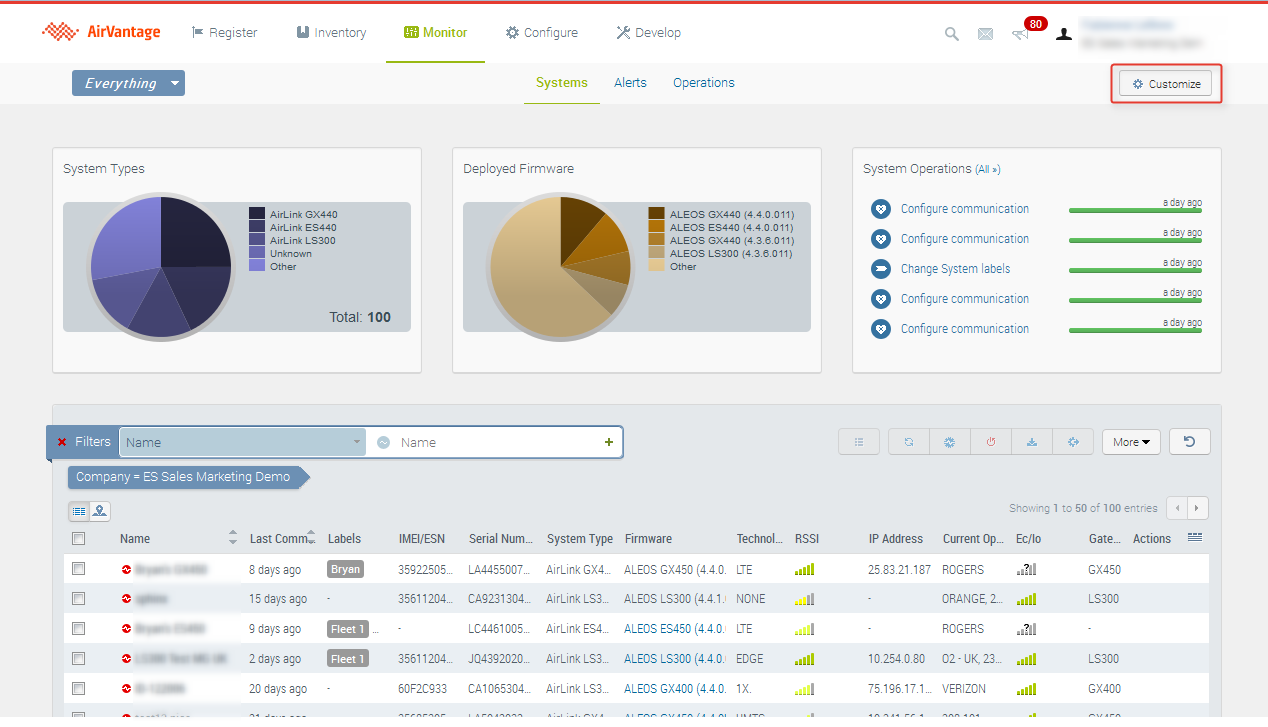
Task: Open the Change System labels link
Action: click(955, 269)
